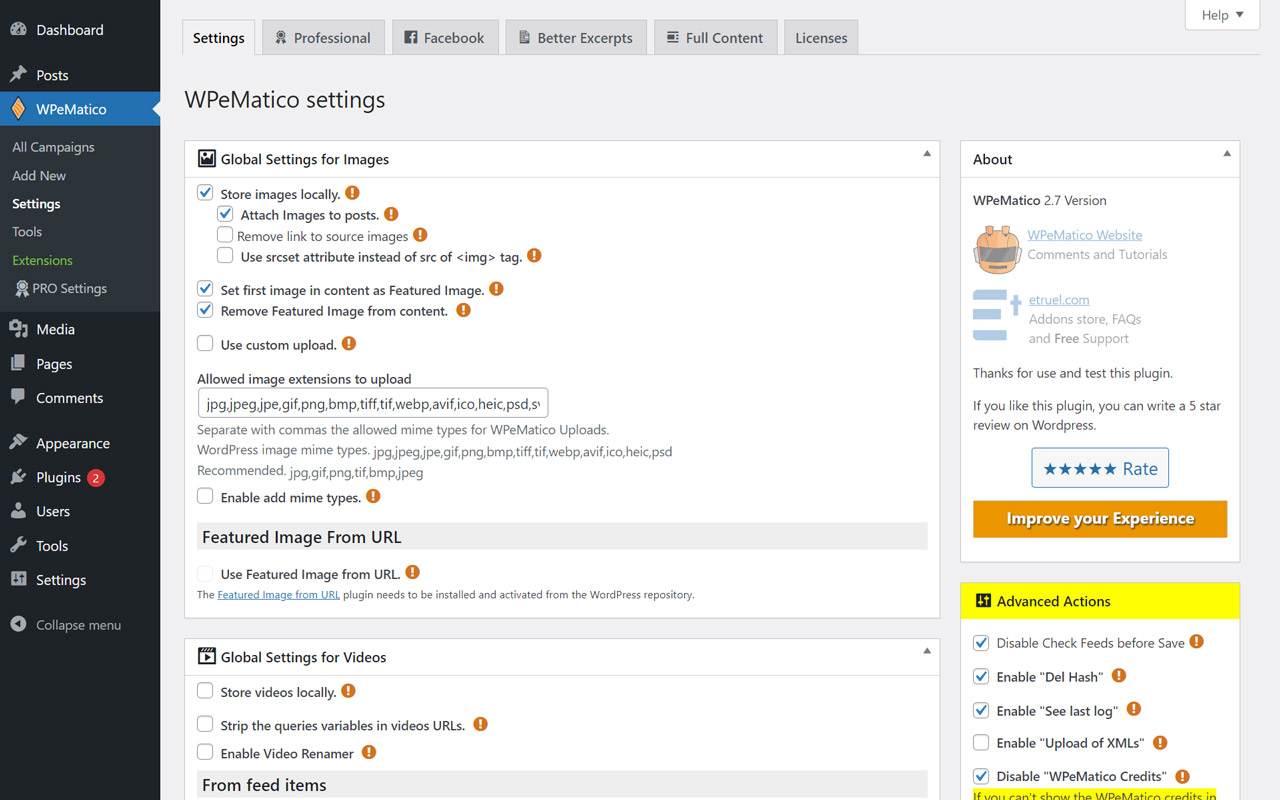
Task: Click help icon beside Enable See last log
Action: coord(1134,709)
